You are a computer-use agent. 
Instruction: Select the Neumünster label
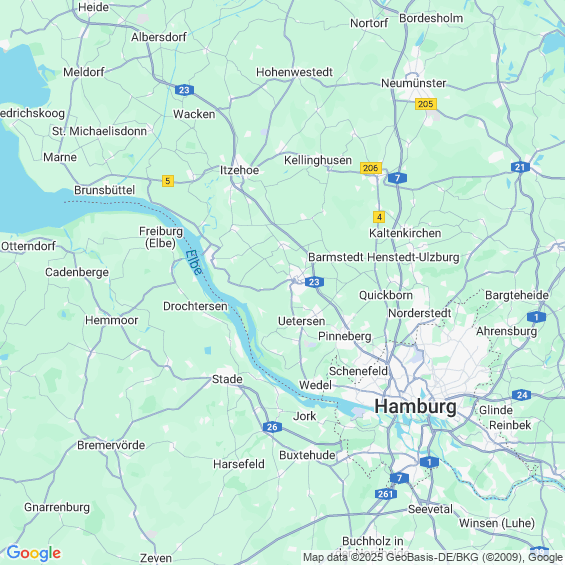(x=413, y=83)
